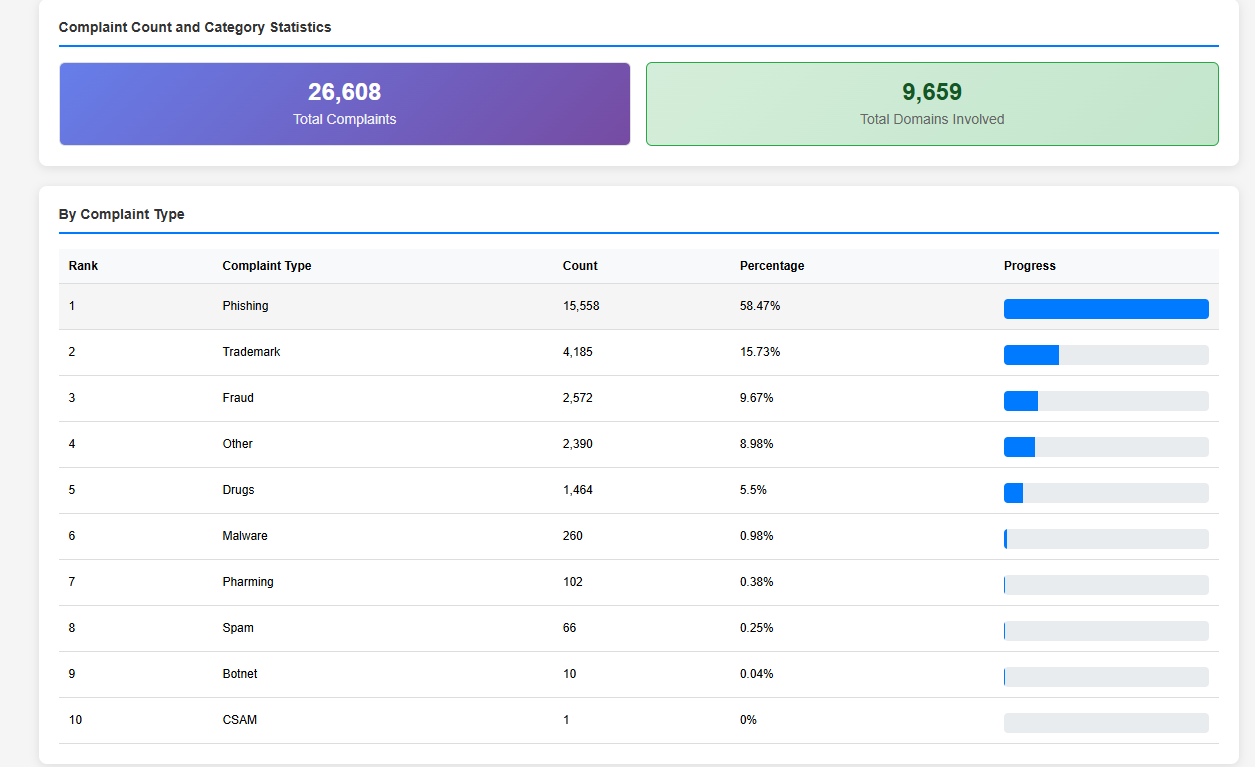The width and height of the screenshot is (1255, 767).
Task: Select the Other count "2,390"
Action: 578,444
